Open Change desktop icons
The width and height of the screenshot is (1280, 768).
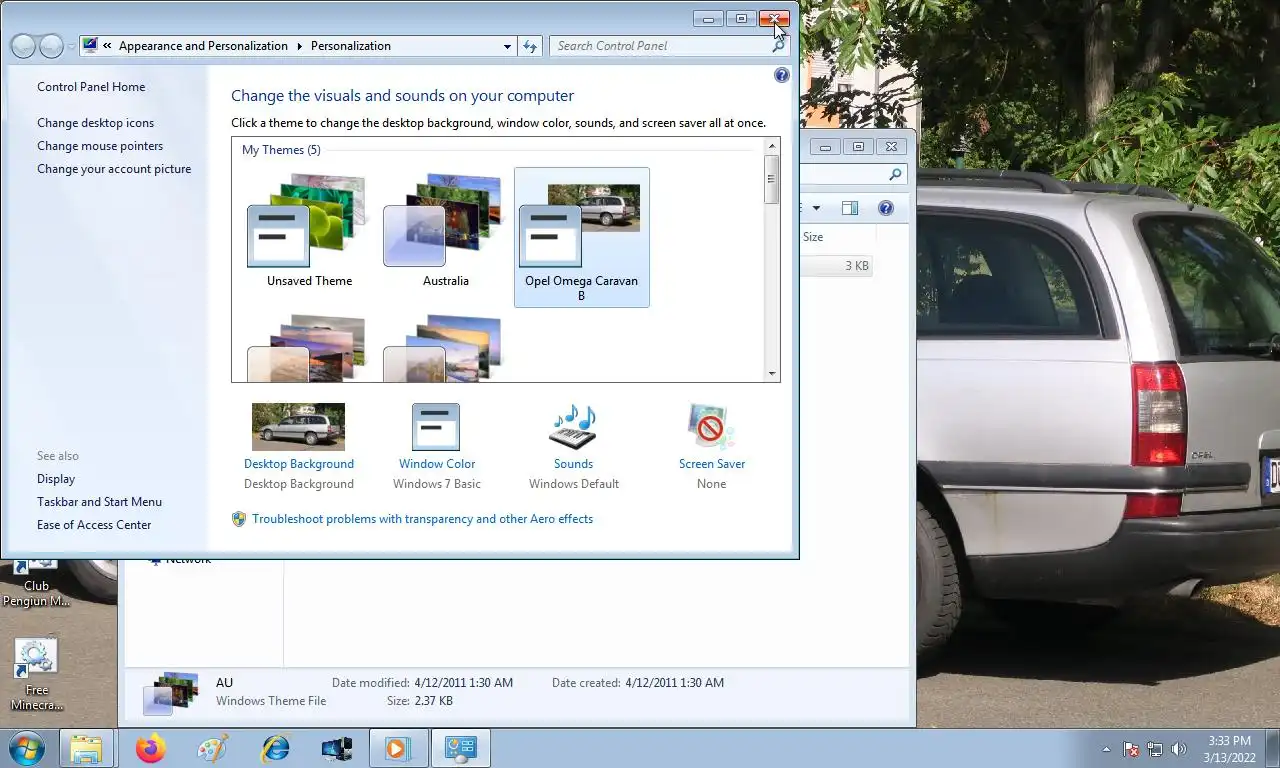point(96,123)
